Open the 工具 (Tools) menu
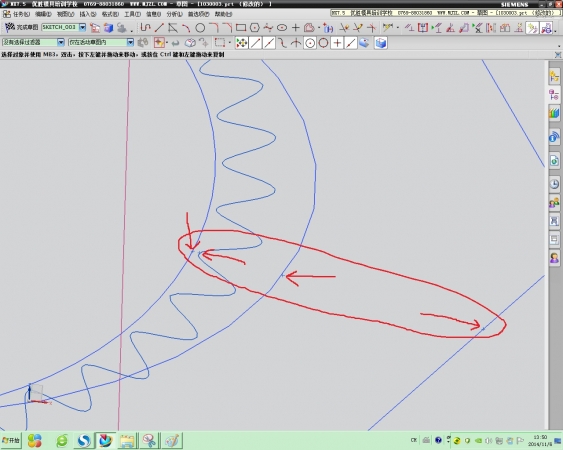Image resolution: width=563 pixels, height=450 pixels. point(132,14)
